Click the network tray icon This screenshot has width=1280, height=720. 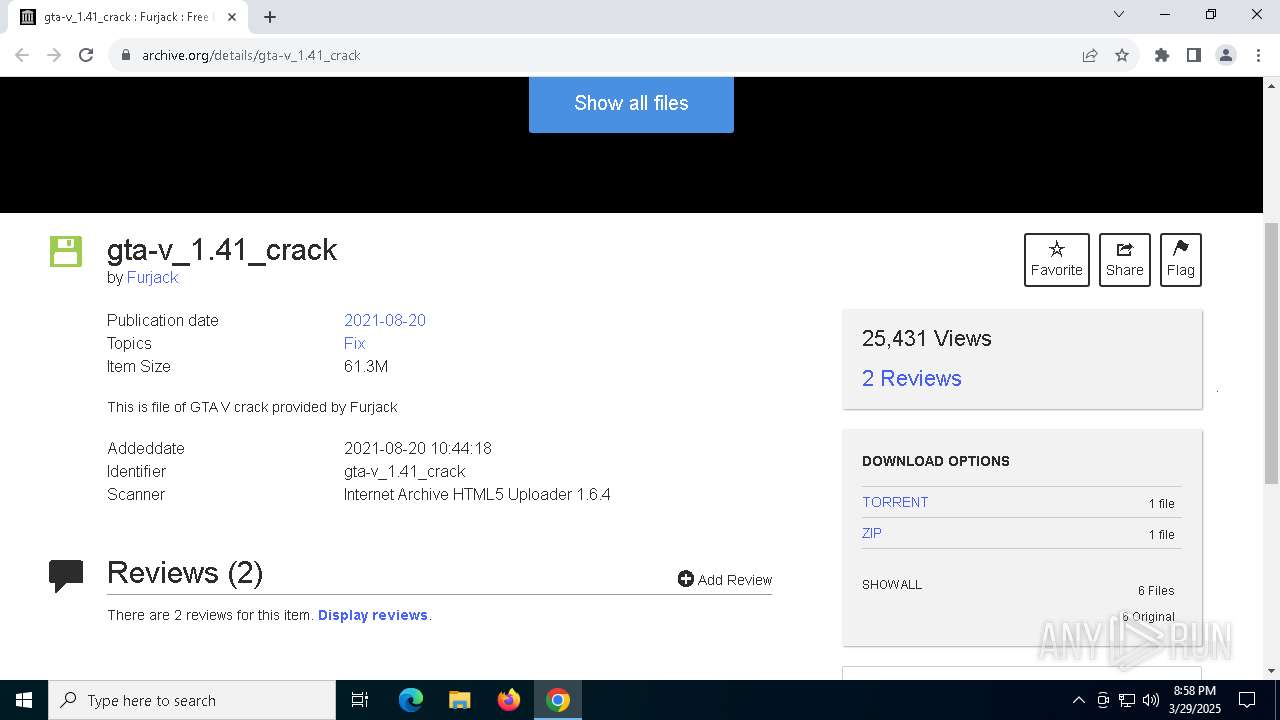point(1127,700)
